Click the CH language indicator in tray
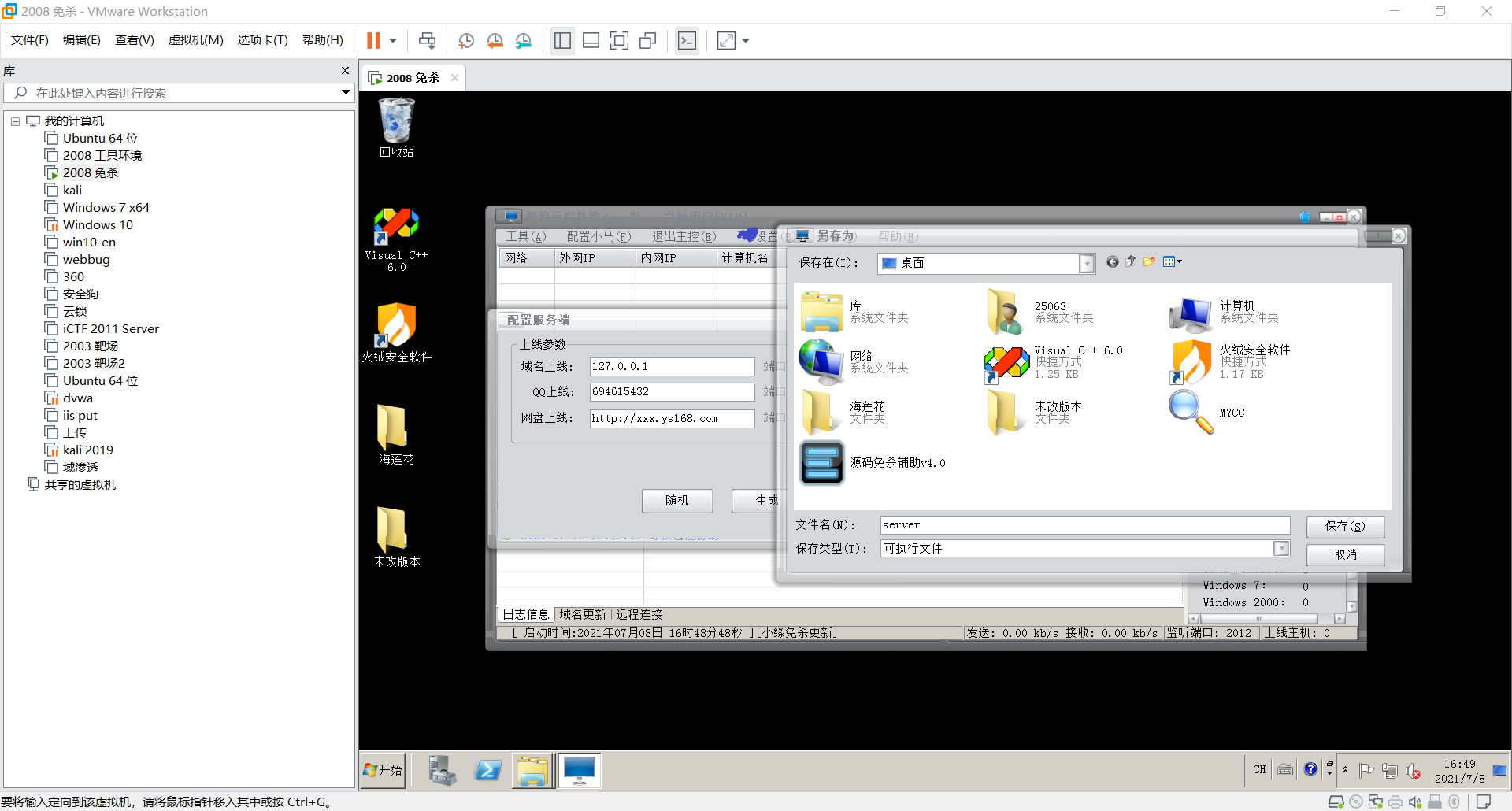Screen dimensions: 1512x811 [1259, 770]
